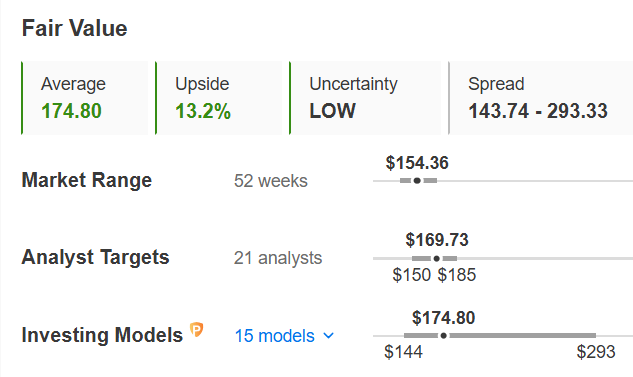
Task: Click the Analyst Targets average dot marker
Action: (436, 258)
